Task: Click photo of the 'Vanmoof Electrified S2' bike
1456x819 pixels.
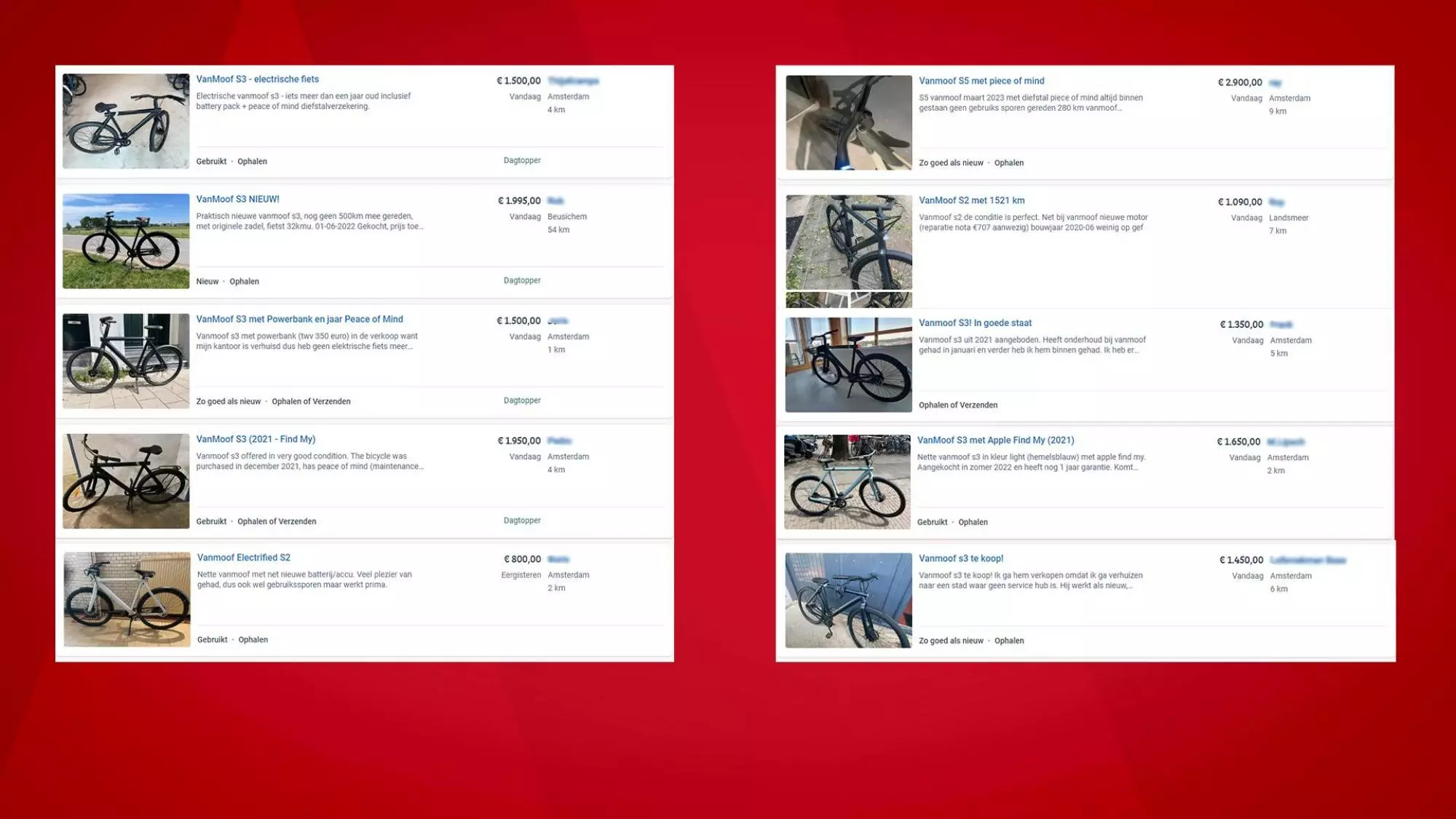Action: [127, 600]
